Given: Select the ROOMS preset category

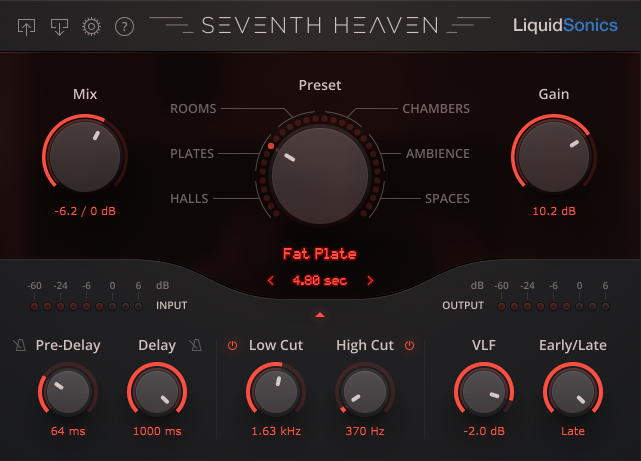Looking at the screenshot, I should pyautogui.click(x=193, y=109).
